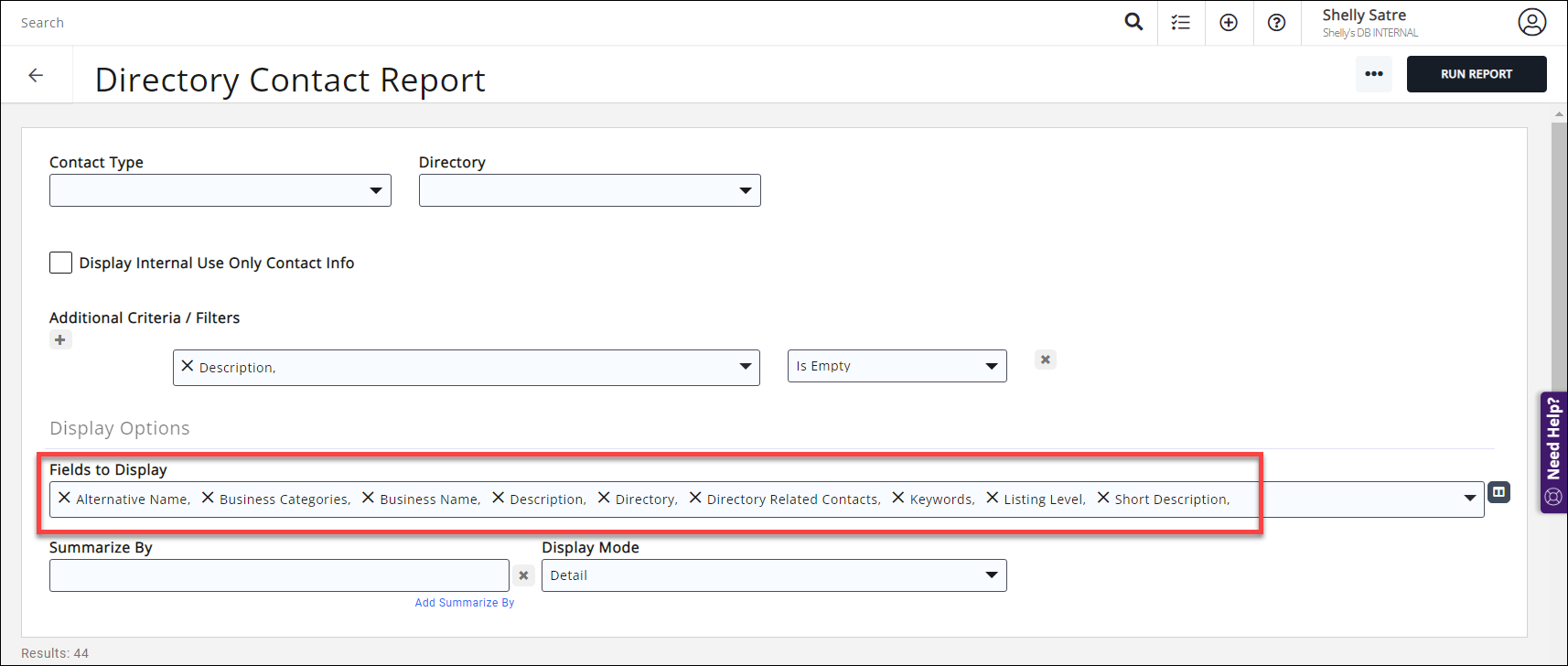Image resolution: width=1568 pixels, height=666 pixels.
Task: Click the Add Summarize By link
Action: (465, 603)
